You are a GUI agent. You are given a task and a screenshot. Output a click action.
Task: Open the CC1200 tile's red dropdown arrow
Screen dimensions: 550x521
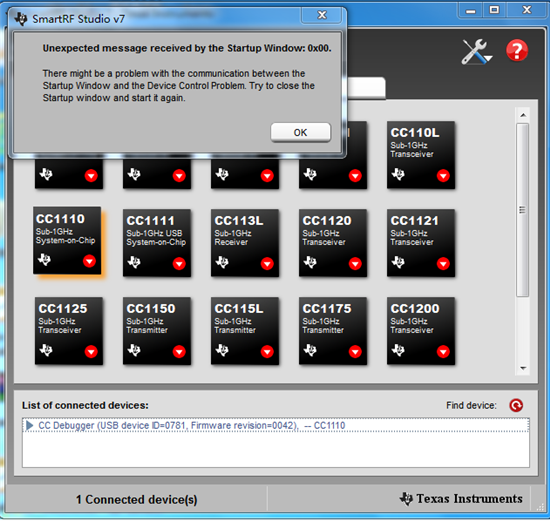443,351
